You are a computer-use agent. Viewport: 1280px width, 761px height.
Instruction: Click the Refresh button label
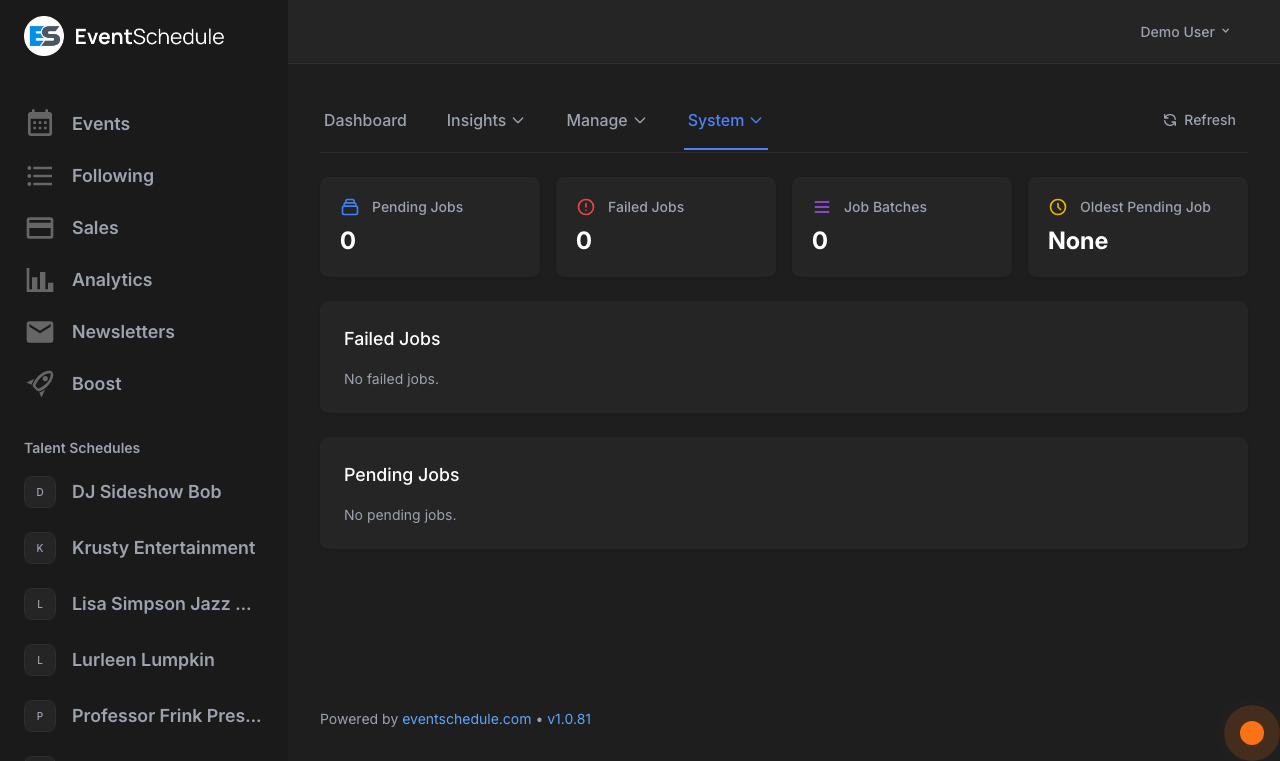pyautogui.click(x=1210, y=120)
